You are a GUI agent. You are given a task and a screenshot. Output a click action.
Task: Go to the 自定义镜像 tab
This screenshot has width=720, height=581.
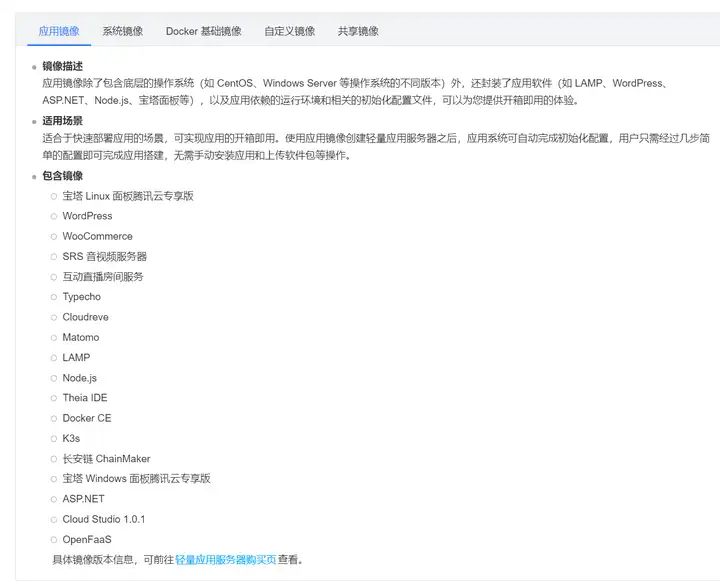[x=289, y=31]
